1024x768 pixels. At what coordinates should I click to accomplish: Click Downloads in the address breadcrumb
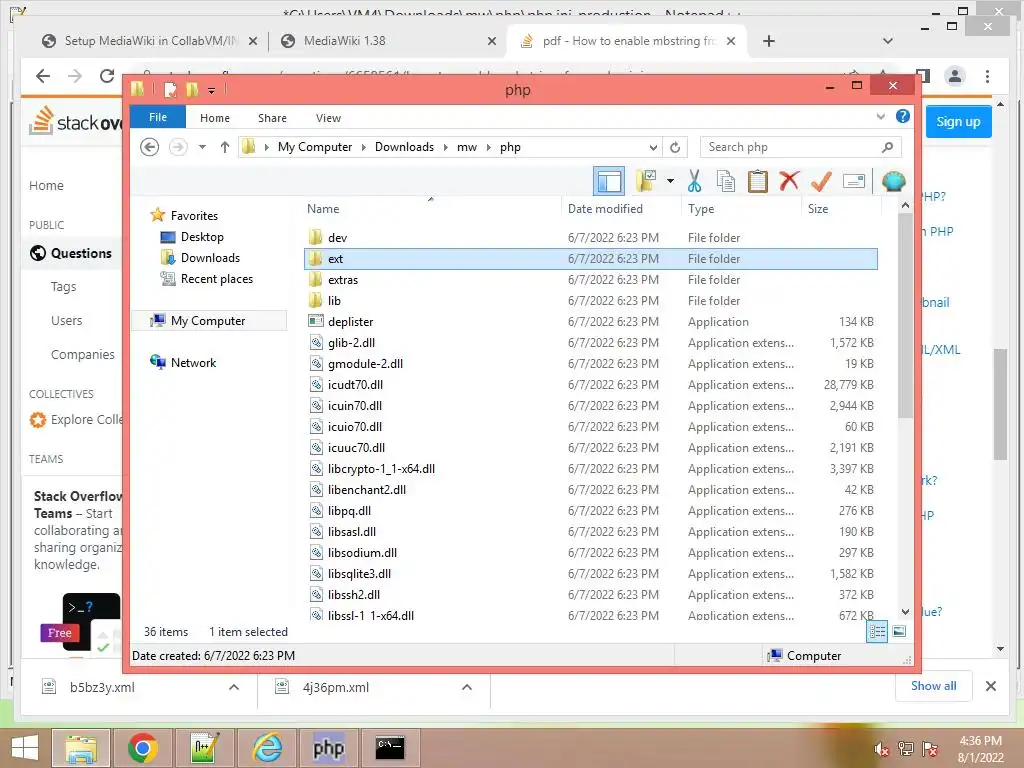pos(404,147)
